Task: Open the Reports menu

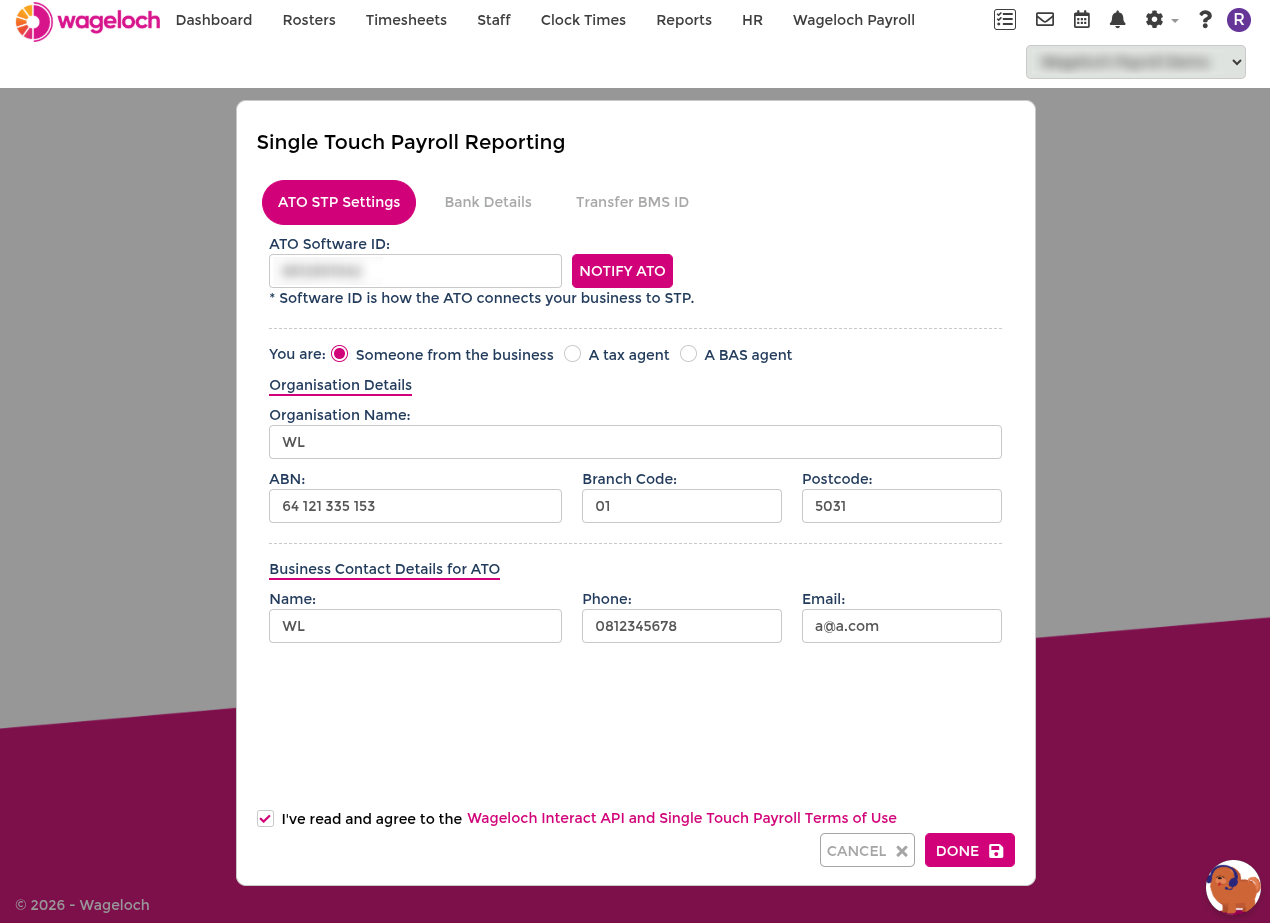Action: 684,20
